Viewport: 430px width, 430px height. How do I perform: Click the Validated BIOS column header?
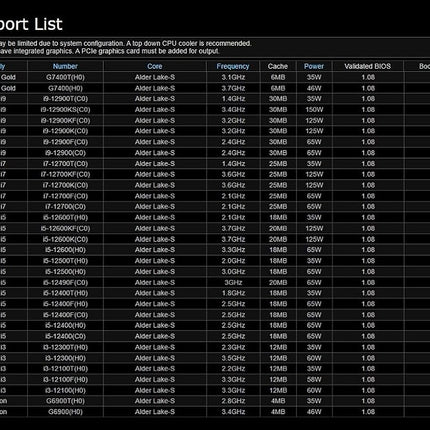368,66
